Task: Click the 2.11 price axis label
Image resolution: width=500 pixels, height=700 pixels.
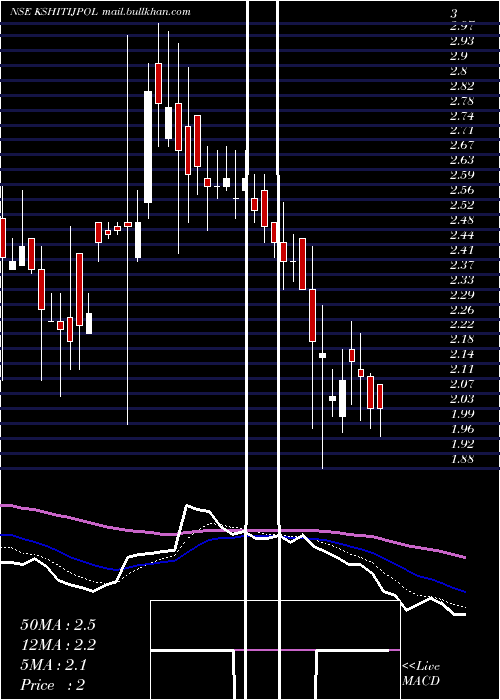Action: (x=462, y=369)
